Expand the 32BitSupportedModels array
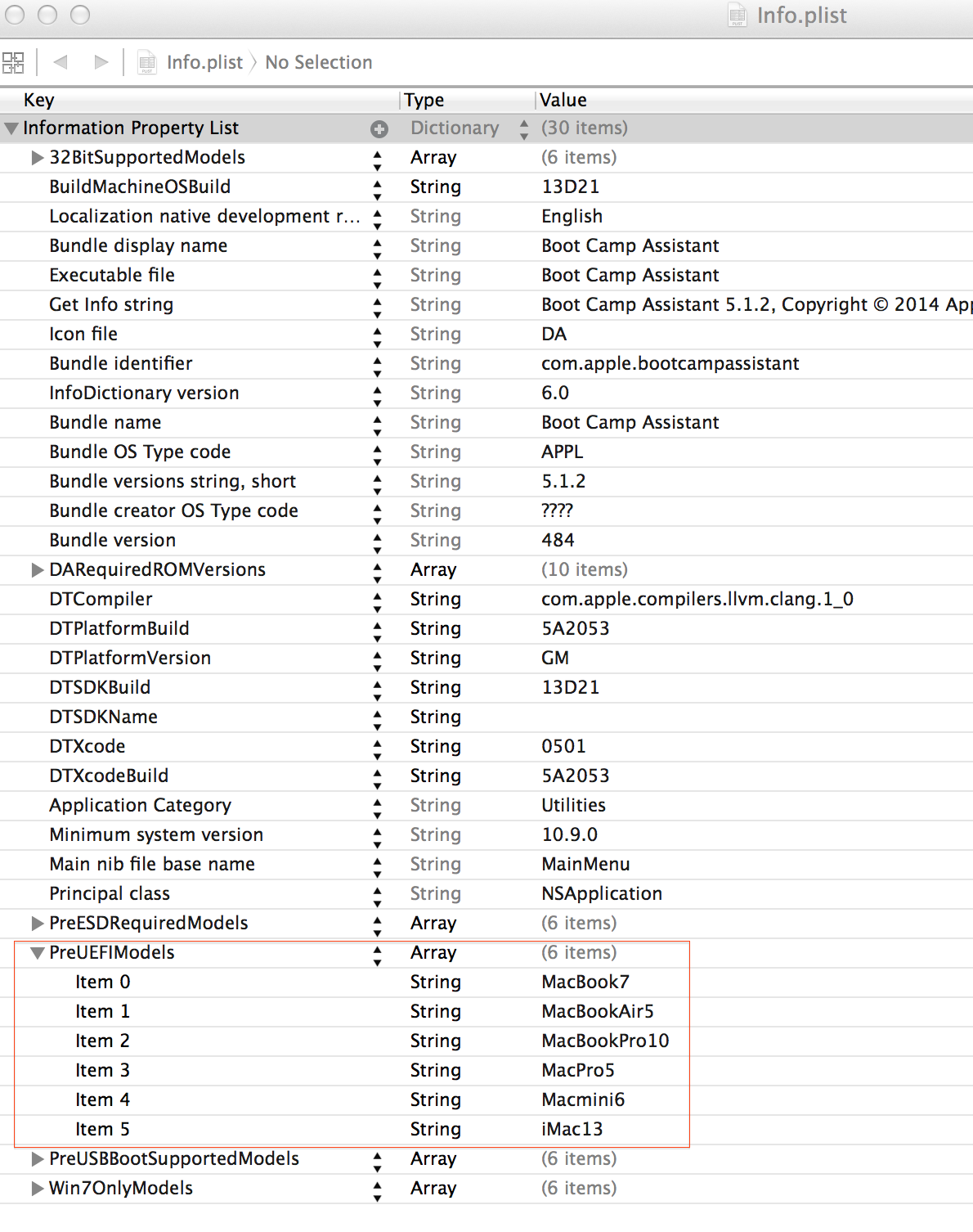 point(37,158)
